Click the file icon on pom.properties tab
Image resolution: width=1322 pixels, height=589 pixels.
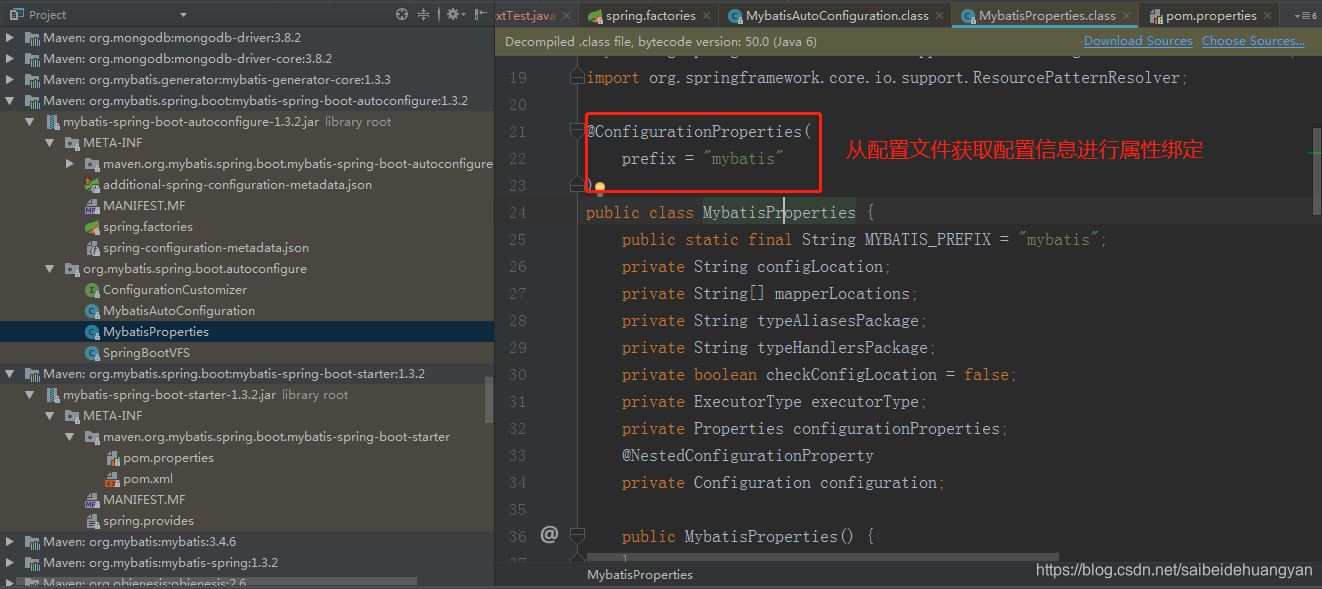click(1156, 16)
